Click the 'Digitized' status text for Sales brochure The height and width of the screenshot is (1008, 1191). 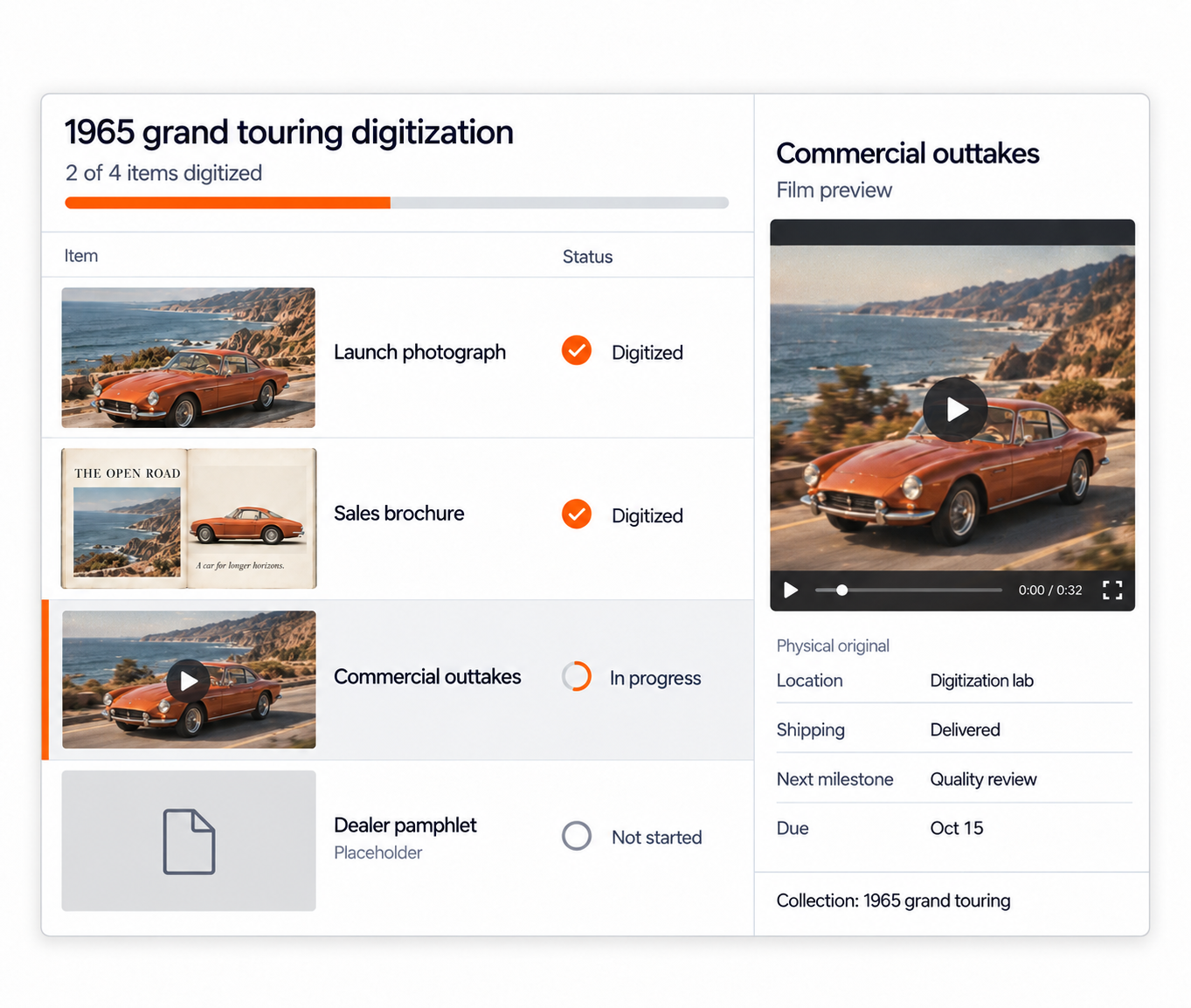647,516
